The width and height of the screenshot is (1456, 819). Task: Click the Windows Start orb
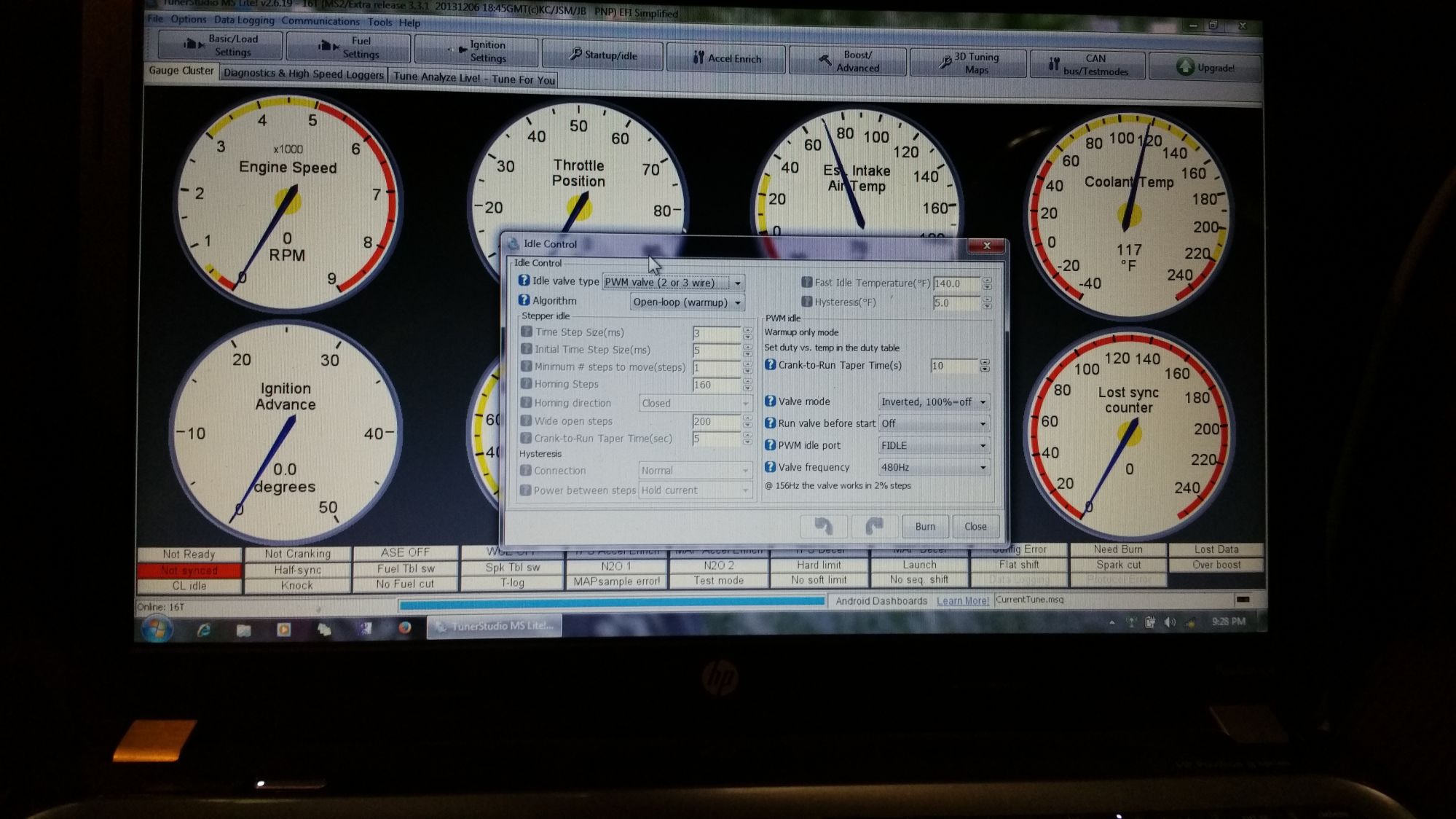coord(157,628)
